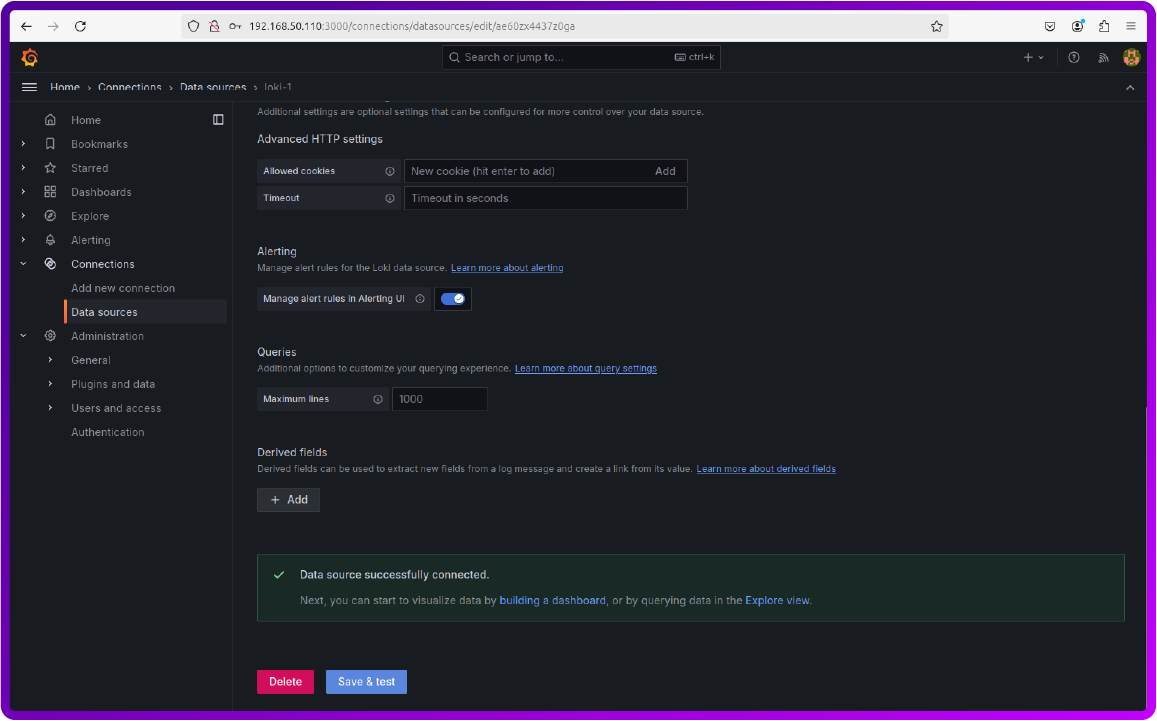The width and height of the screenshot is (1157, 721).
Task: Open the browser extensions puzzle icon
Action: (1104, 27)
